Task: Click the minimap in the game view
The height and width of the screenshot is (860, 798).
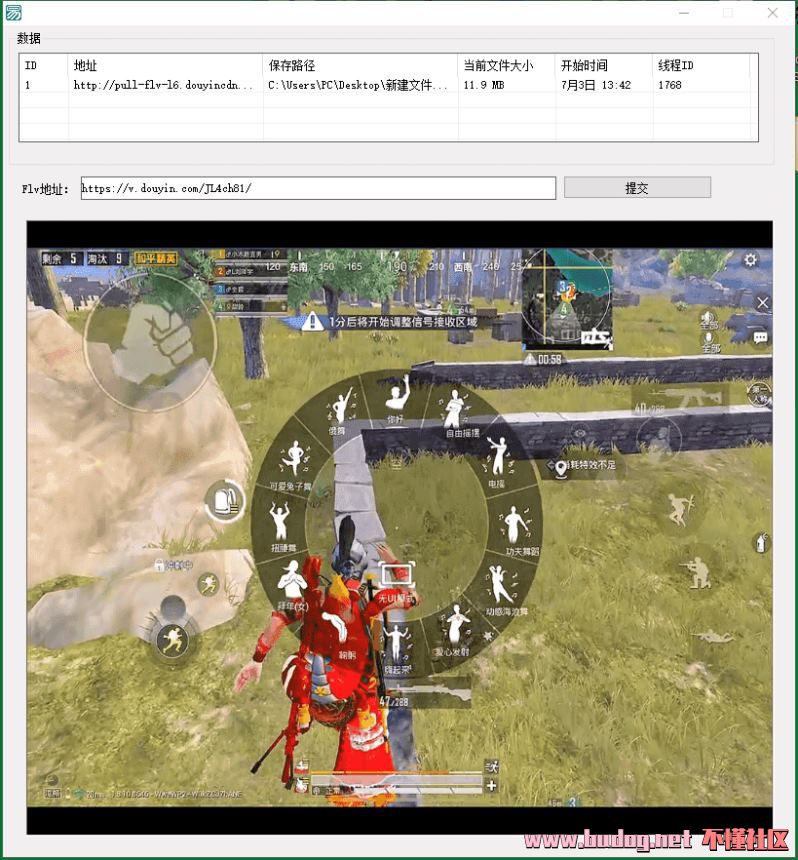Action: click(x=567, y=299)
